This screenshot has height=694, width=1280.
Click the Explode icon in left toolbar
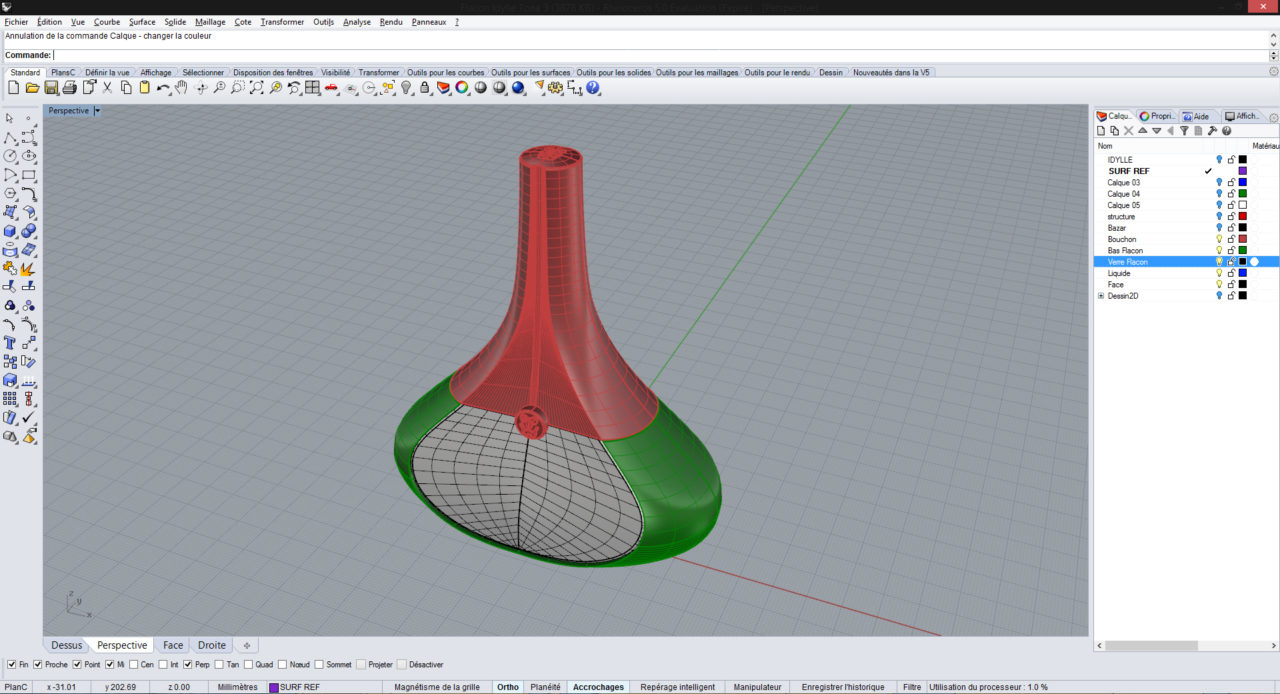[29, 268]
